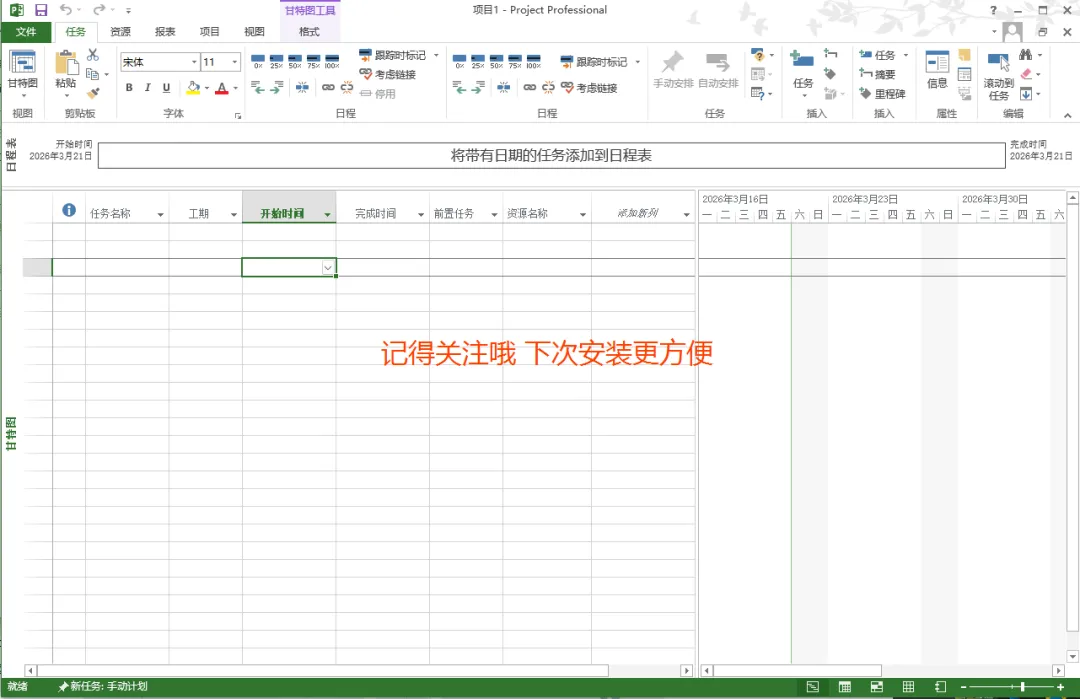Move the status bar zoom slider handle

pyautogui.click(x=1023, y=687)
